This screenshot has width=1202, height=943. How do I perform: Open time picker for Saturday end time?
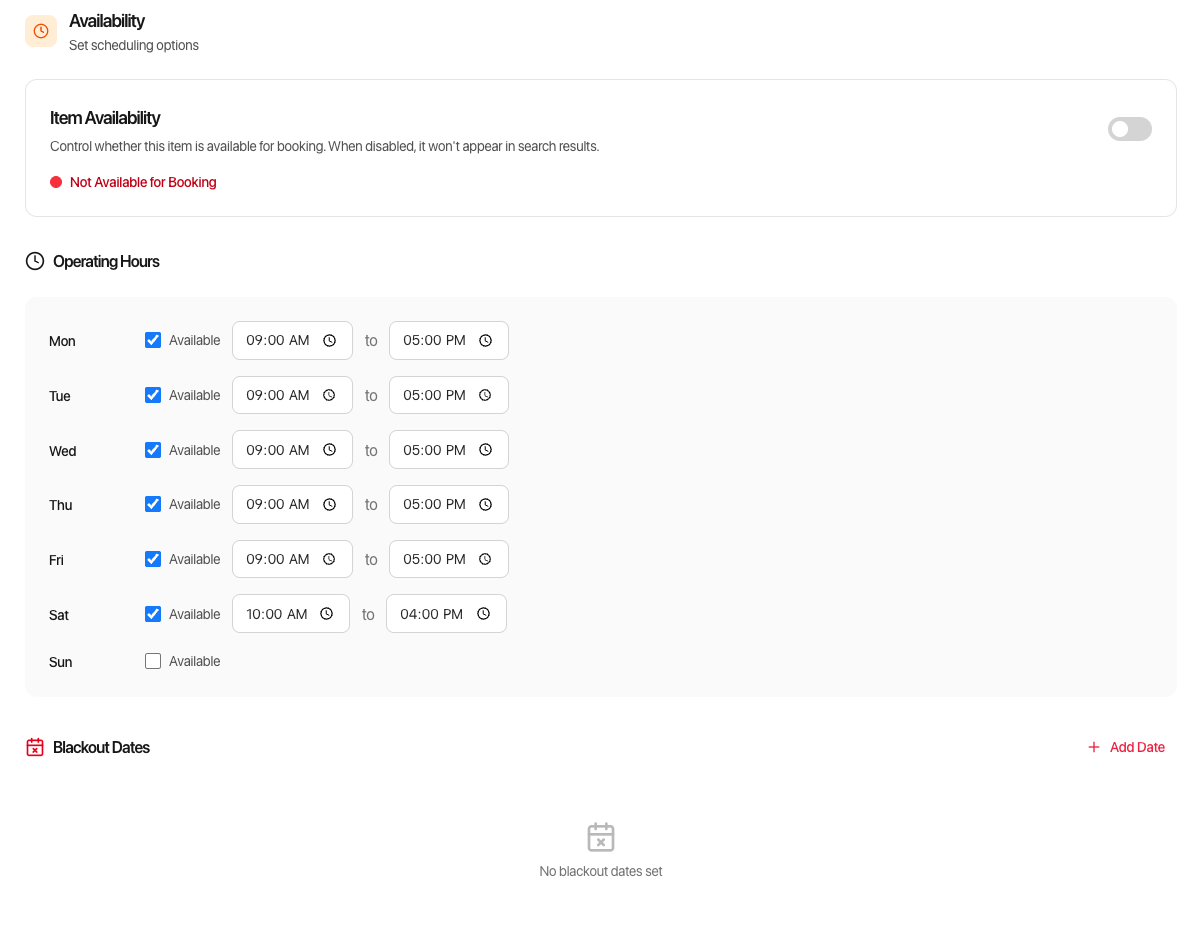[x=483, y=614]
